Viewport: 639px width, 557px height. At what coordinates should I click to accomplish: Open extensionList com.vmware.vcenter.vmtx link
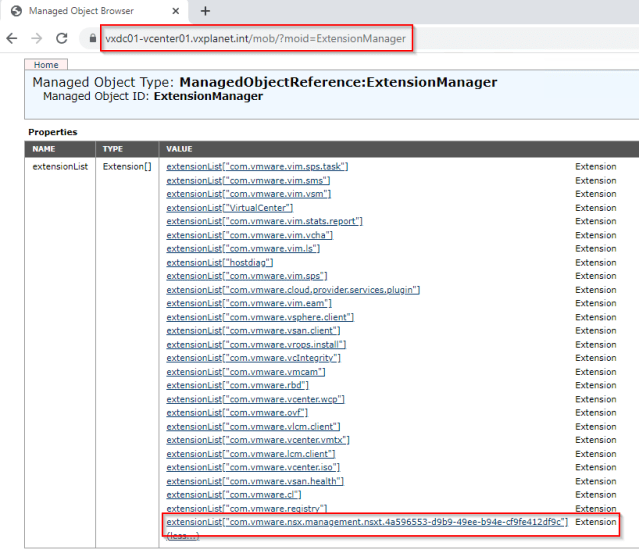click(x=258, y=440)
